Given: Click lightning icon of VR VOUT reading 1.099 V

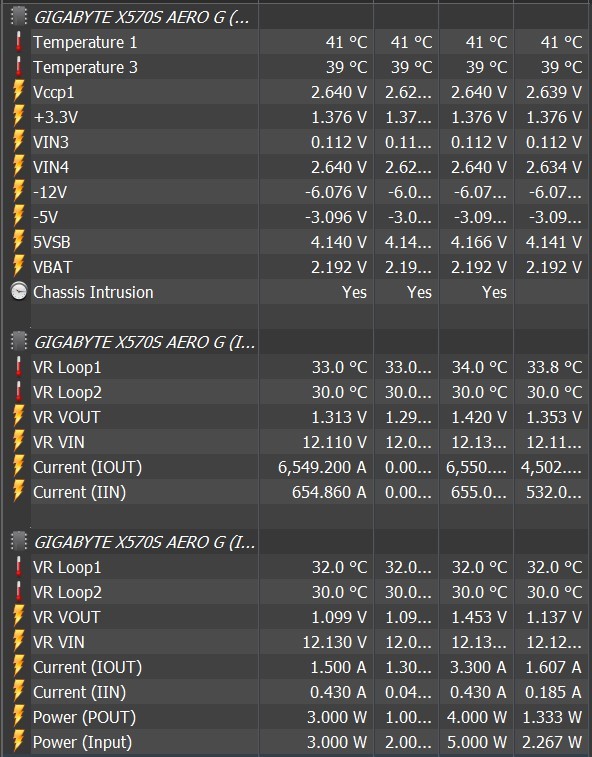Looking at the screenshot, I should tap(18, 617).
